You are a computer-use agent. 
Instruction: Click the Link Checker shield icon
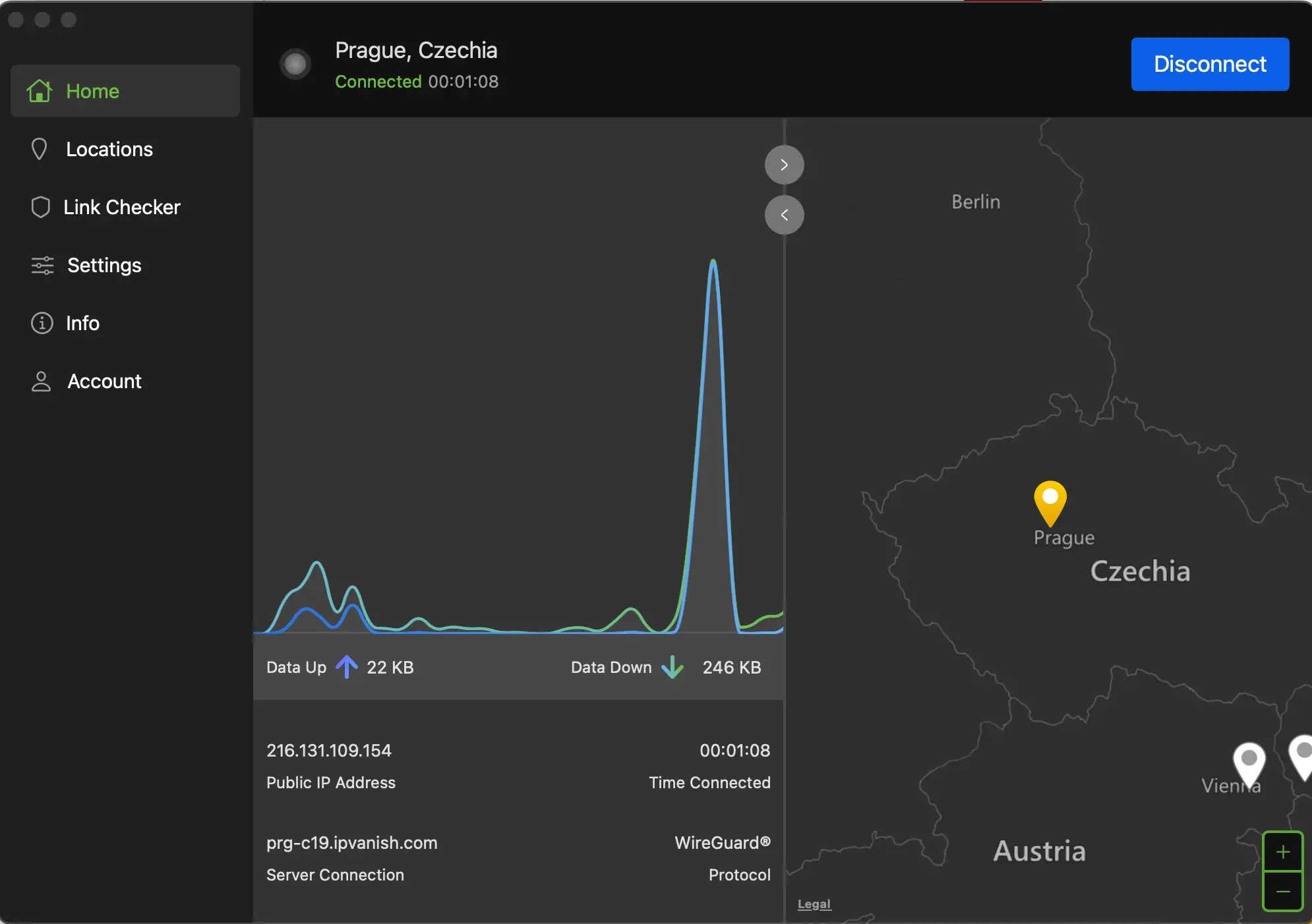pos(40,207)
